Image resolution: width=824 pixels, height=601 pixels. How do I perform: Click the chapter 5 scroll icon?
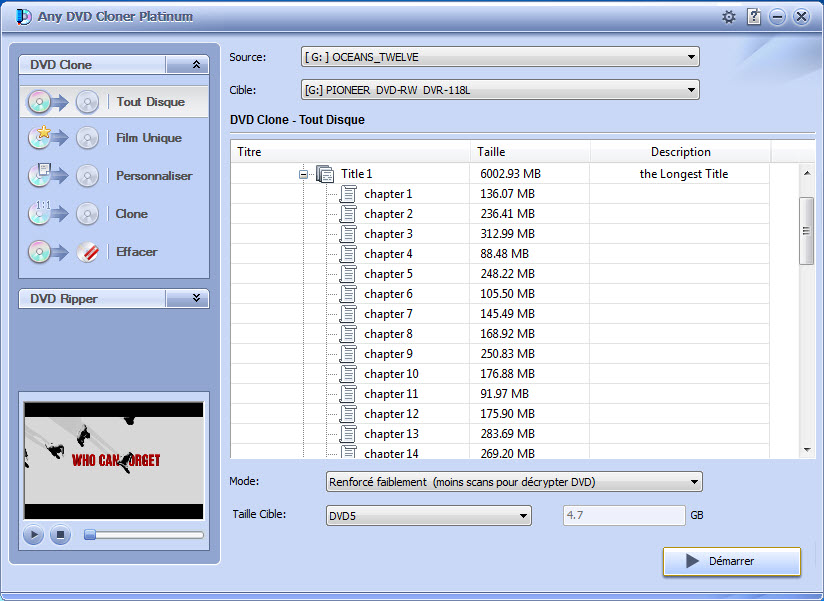click(x=348, y=274)
